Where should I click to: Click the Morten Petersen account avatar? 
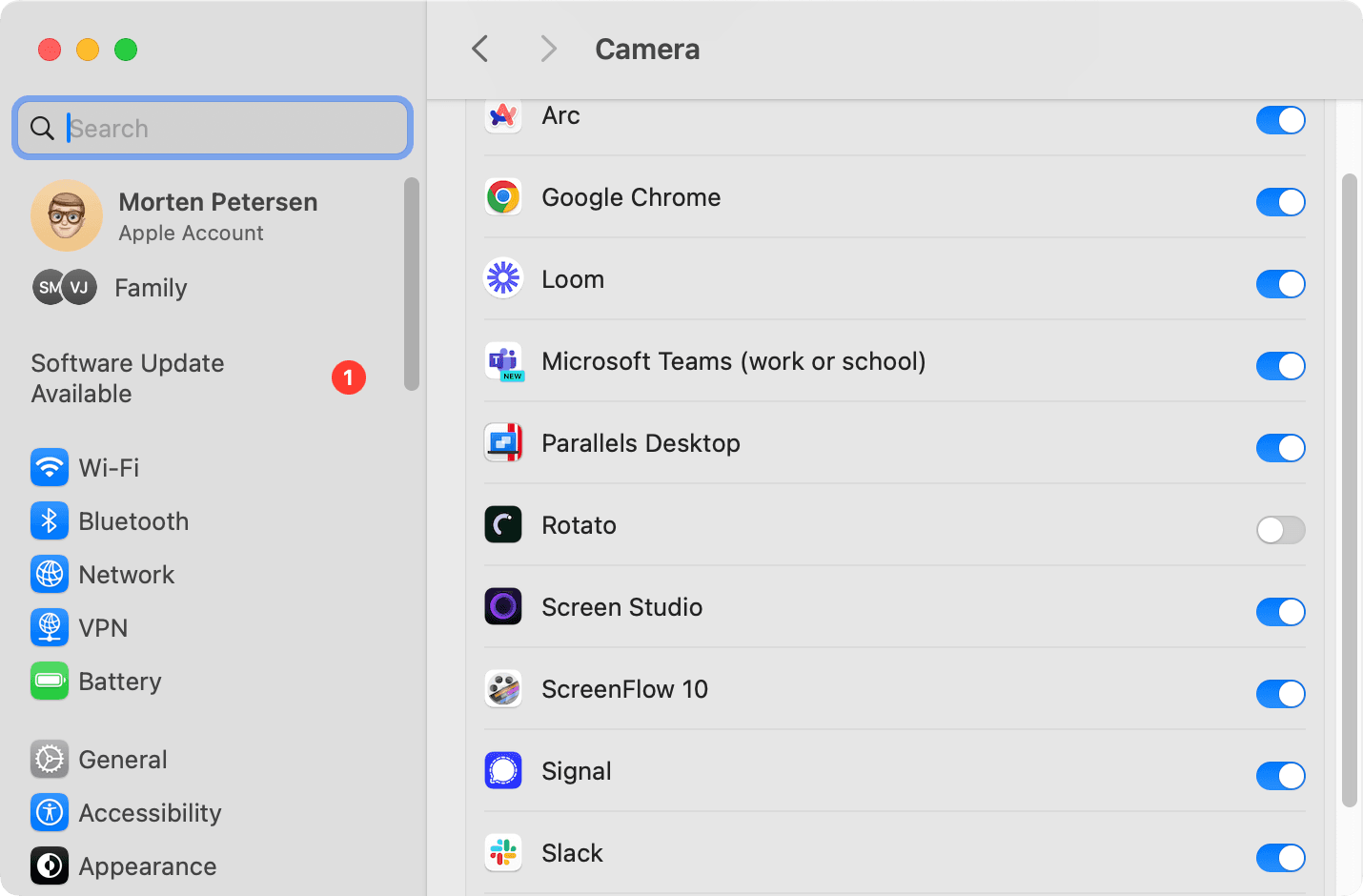click(67, 215)
